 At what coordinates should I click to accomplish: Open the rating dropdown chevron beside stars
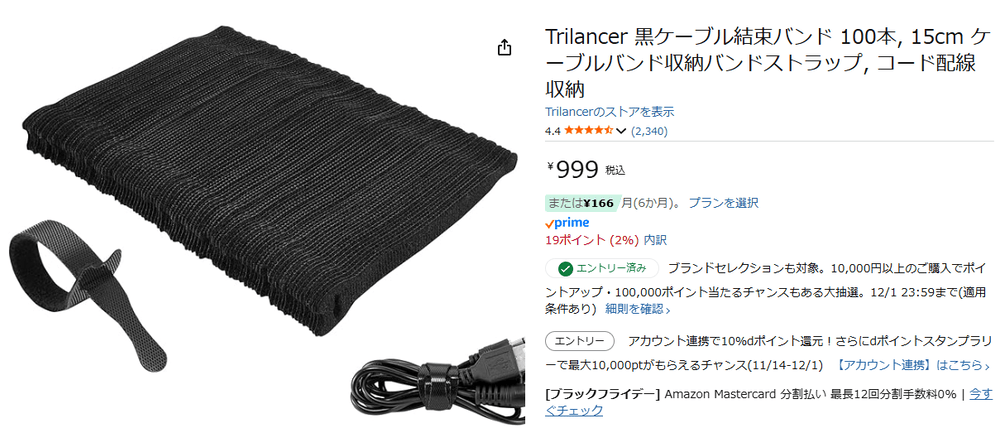click(621, 131)
